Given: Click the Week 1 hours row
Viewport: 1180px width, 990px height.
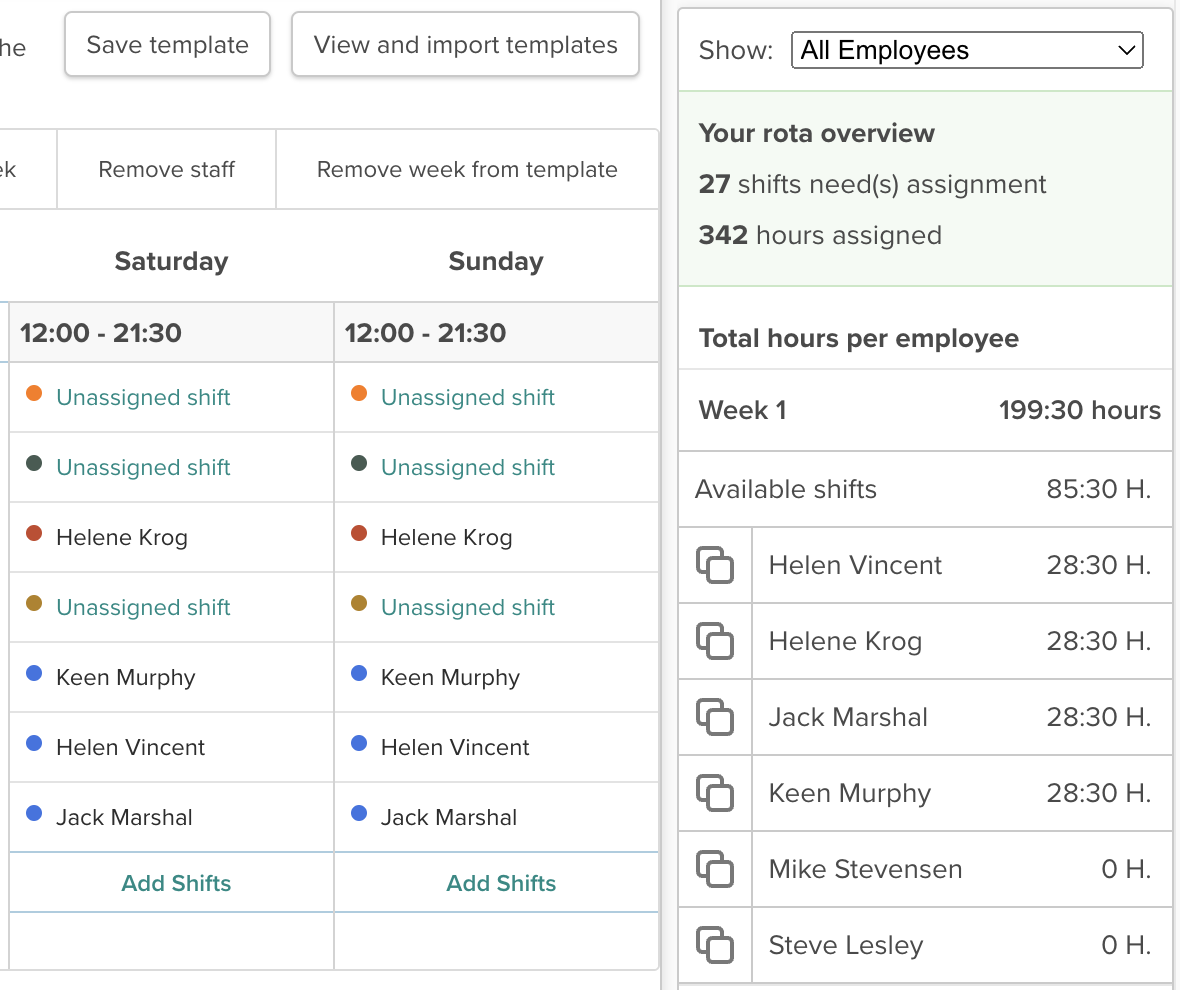Looking at the screenshot, I should click(x=925, y=411).
